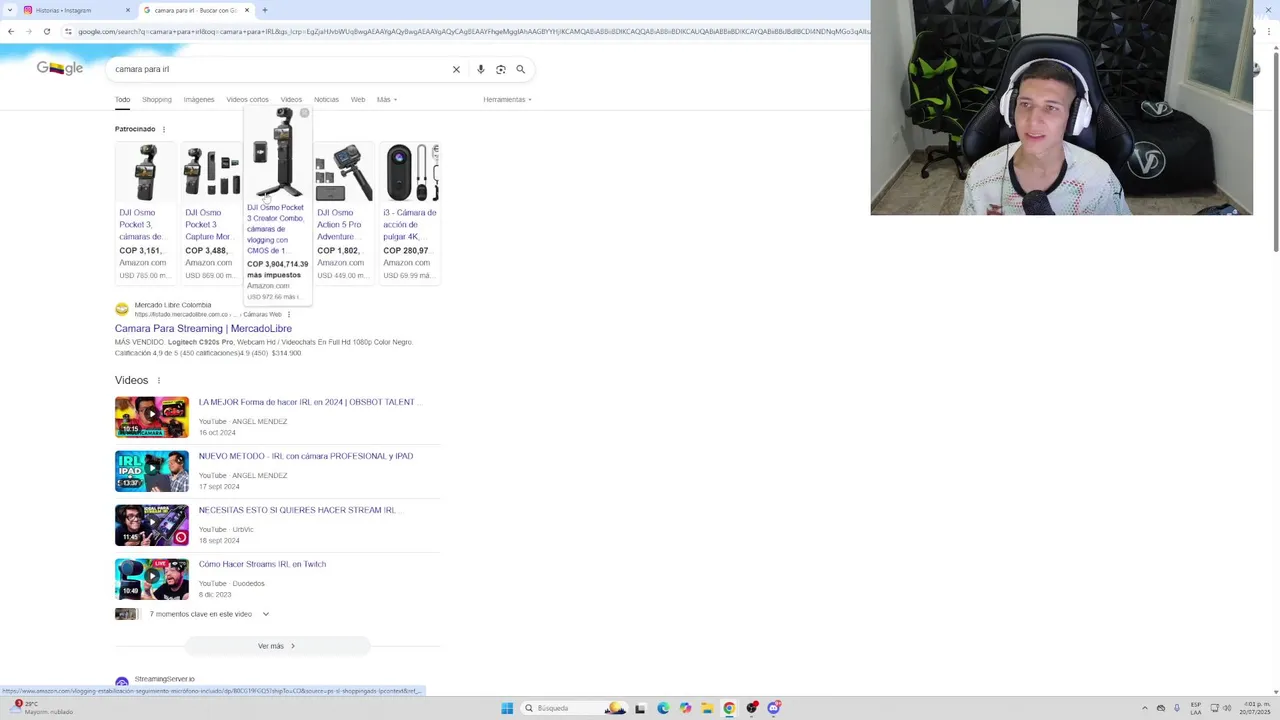
Task: Click the Mercado Libre favicon
Action: click(122, 309)
